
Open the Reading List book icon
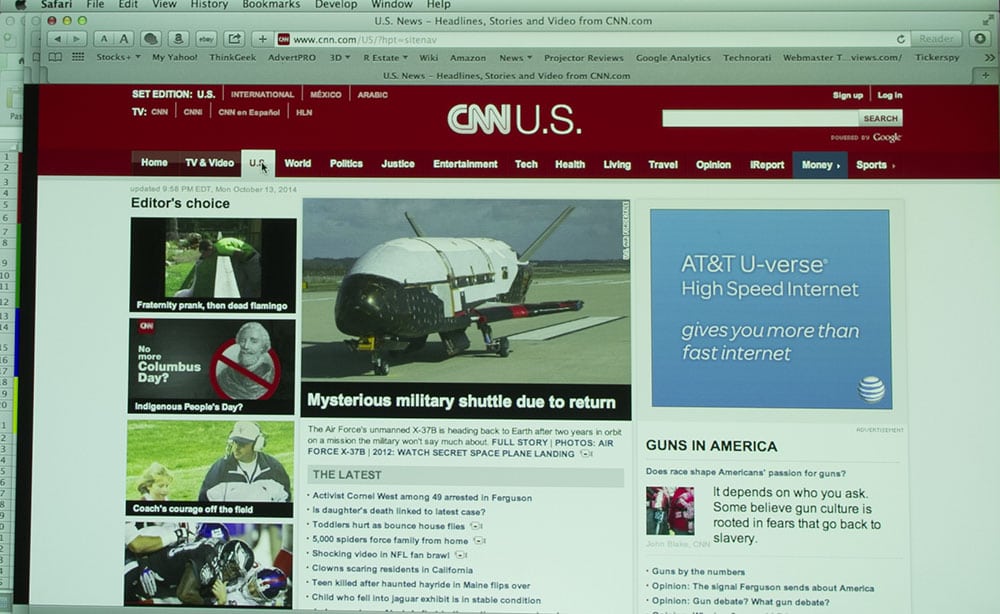(x=56, y=57)
